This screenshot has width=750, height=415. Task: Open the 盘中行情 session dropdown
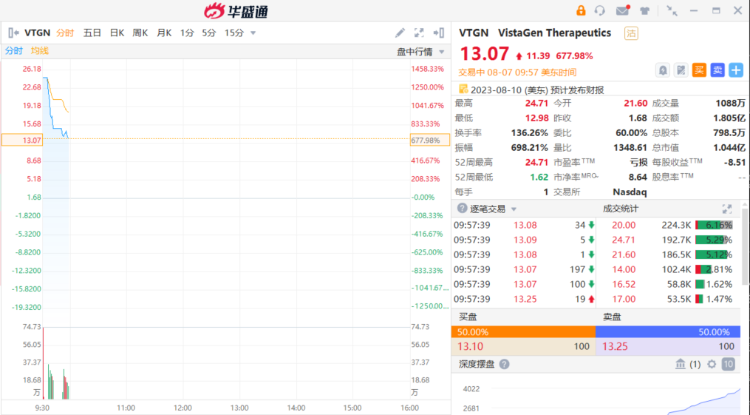421,51
